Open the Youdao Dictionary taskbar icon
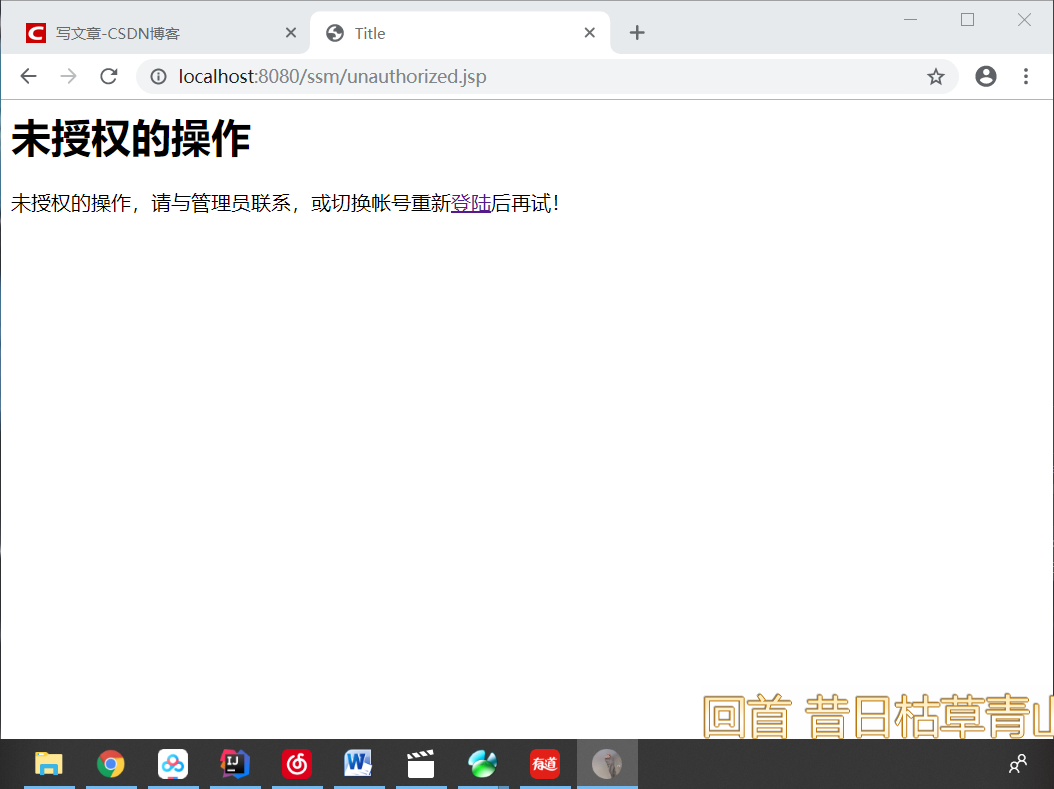The height and width of the screenshot is (789, 1054). pos(545,764)
